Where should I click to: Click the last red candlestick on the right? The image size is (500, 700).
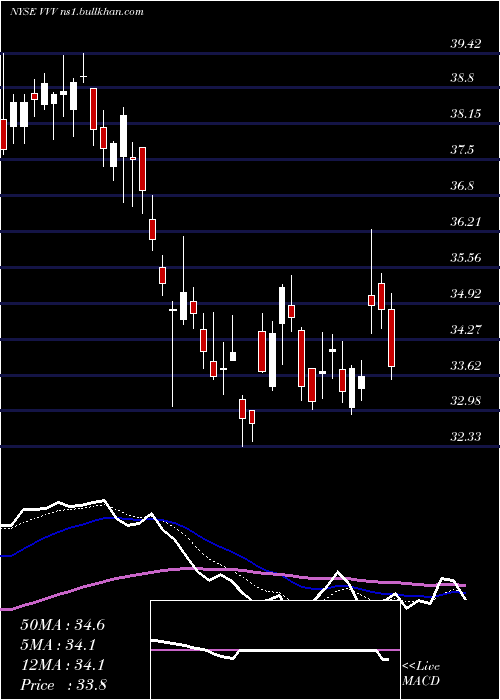tap(392, 338)
